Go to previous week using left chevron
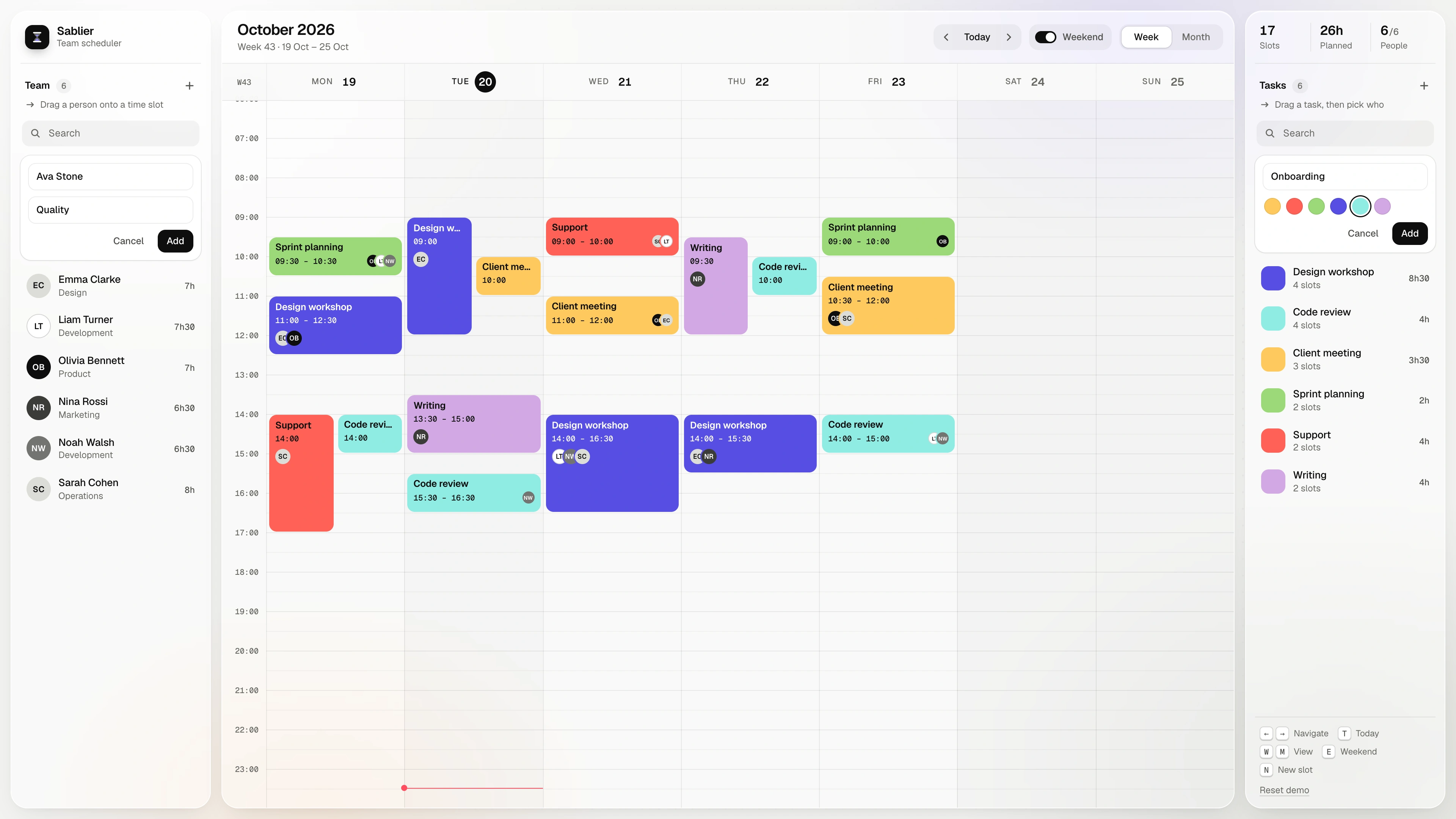1456x819 pixels. pos(946,37)
